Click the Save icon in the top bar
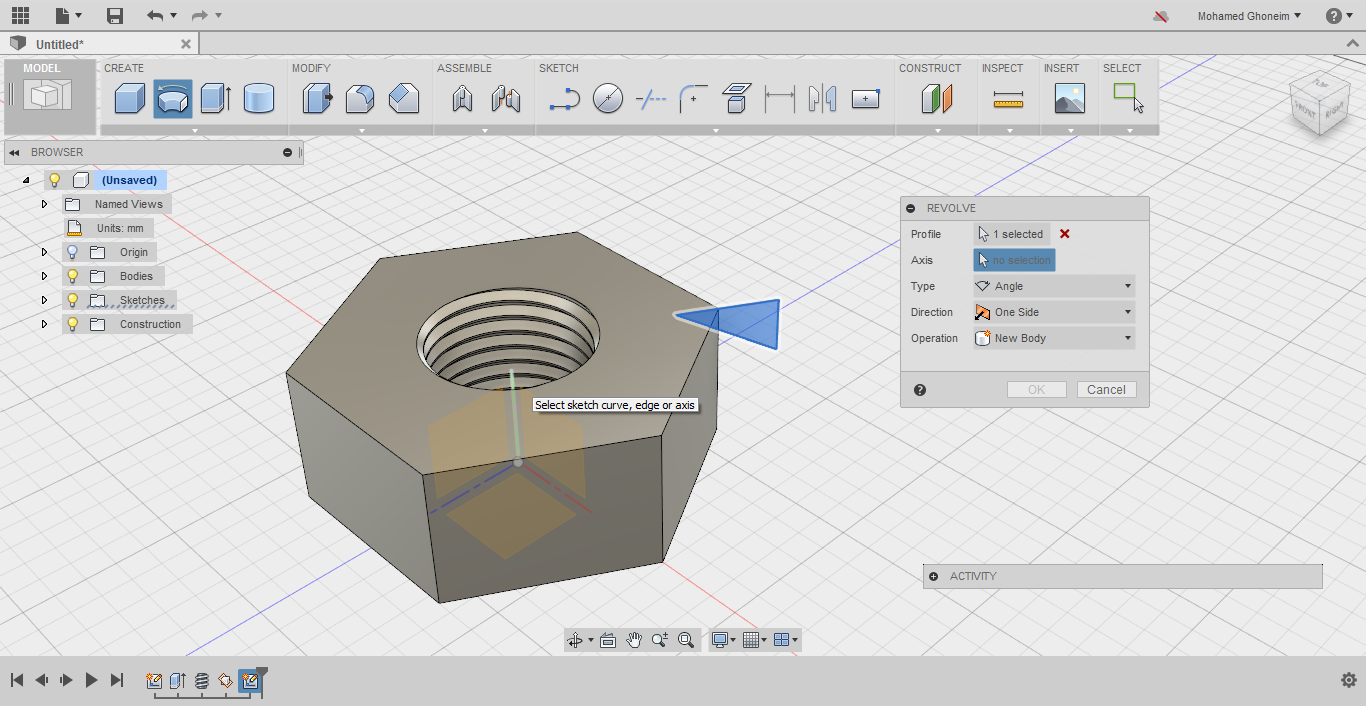Image resolution: width=1366 pixels, height=706 pixels. tap(115, 16)
